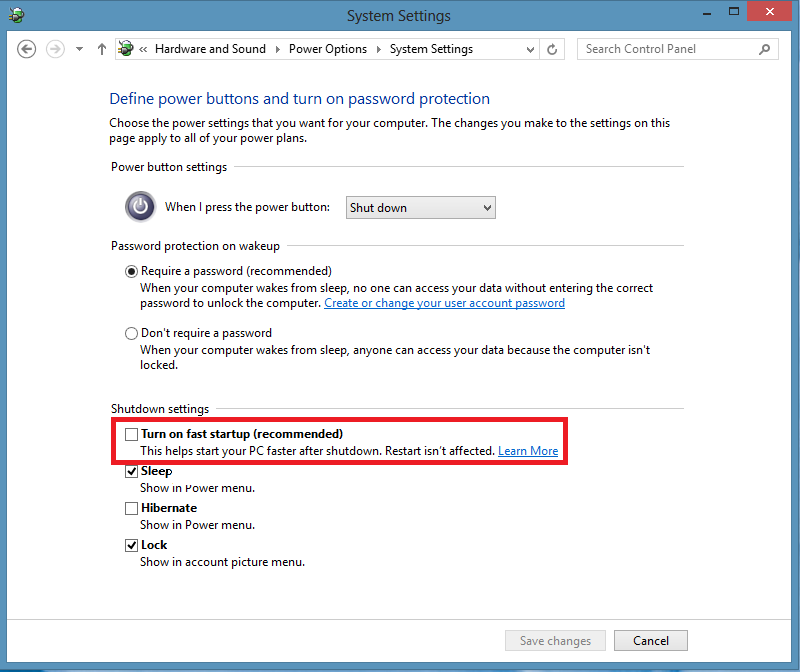The height and width of the screenshot is (672, 801).
Task: Click the System Settings title bar icon
Action: coord(16,15)
